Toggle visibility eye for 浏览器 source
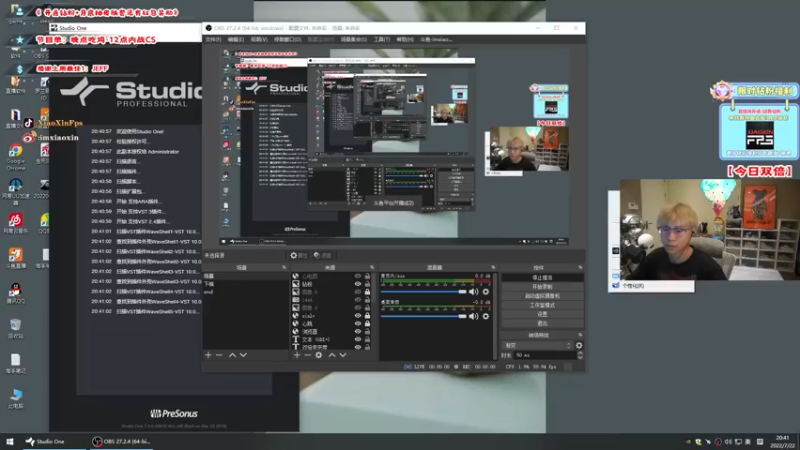 tap(358, 332)
